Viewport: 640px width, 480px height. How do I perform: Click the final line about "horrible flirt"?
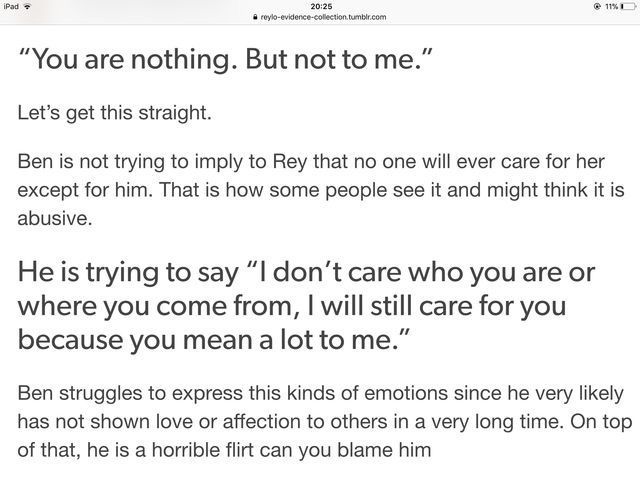224,450
